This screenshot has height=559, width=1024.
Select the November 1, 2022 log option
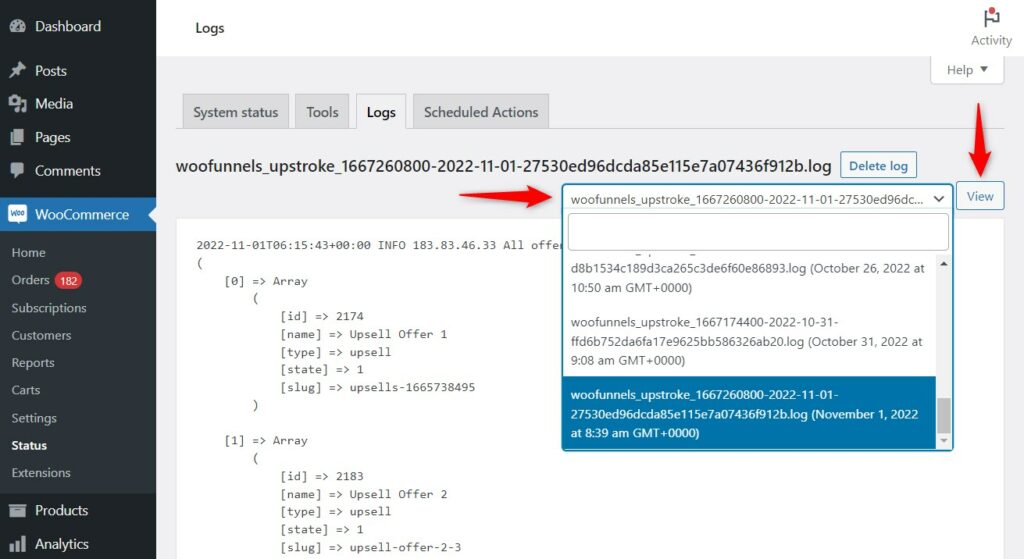click(x=749, y=413)
